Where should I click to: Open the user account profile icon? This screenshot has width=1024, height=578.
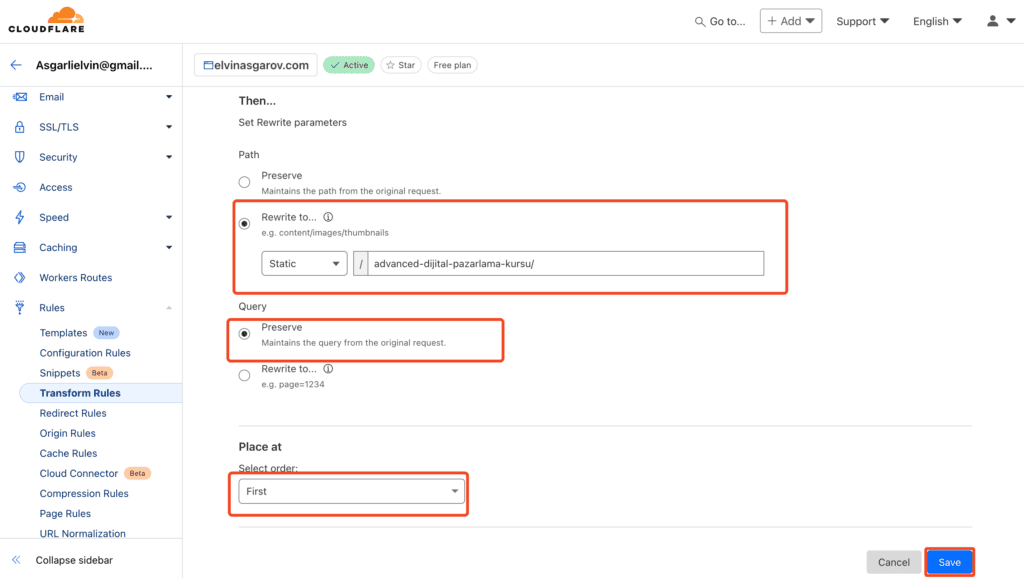tap(993, 21)
